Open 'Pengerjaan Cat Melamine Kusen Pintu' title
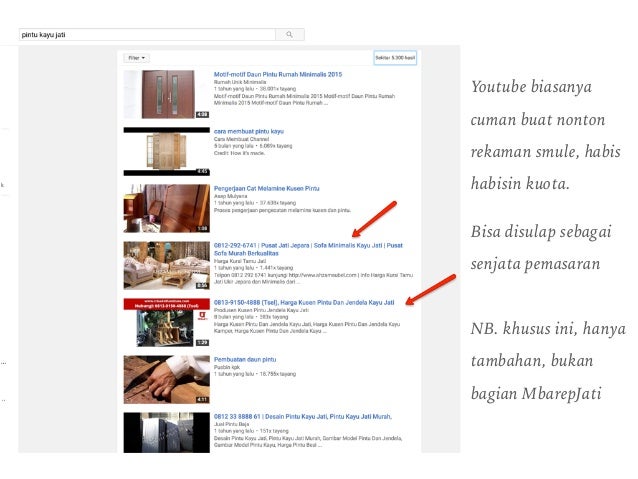Image resolution: width=638 pixels, height=479 pixels. (267, 188)
